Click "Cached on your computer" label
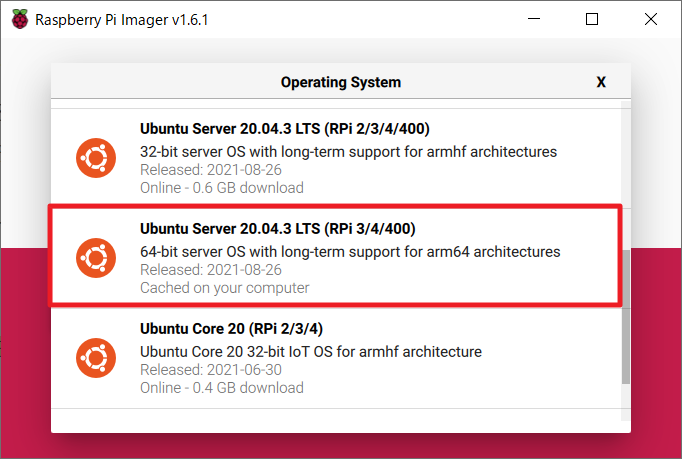The height and width of the screenshot is (459, 682). click(224, 288)
